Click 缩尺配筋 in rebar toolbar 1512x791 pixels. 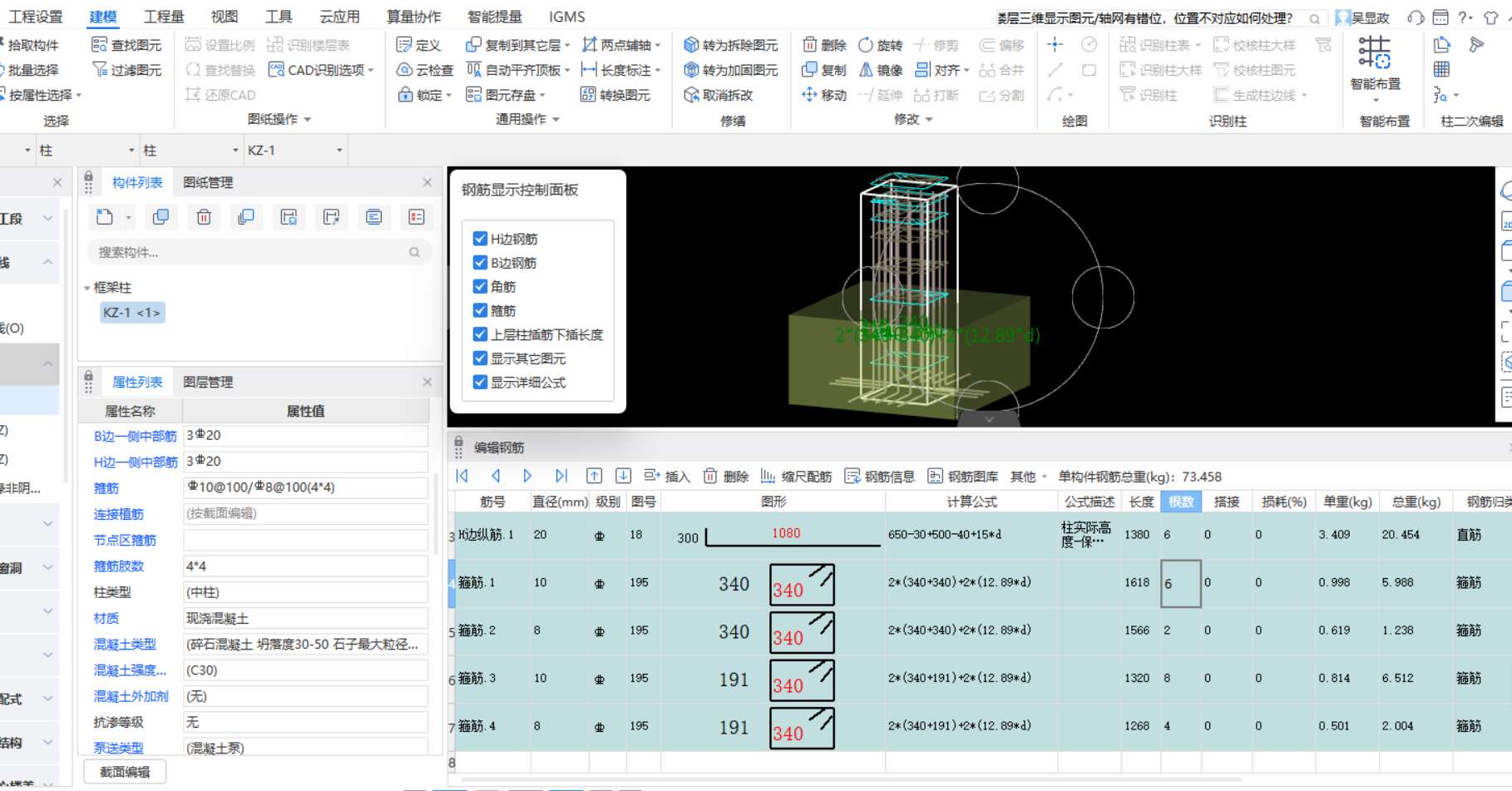tap(796, 476)
